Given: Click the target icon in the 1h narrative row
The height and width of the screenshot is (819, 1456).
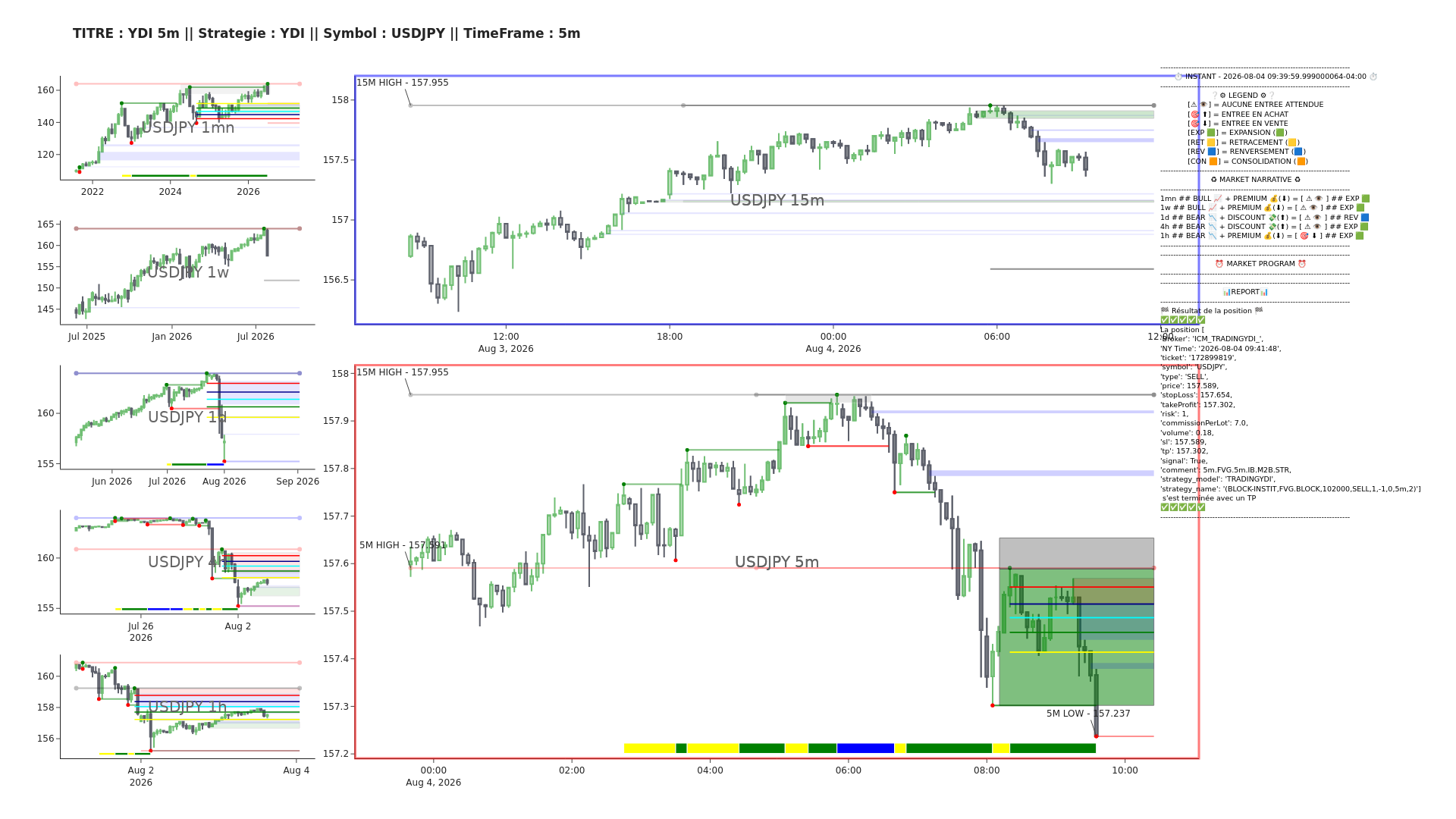Looking at the screenshot, I should (1304, 236).
